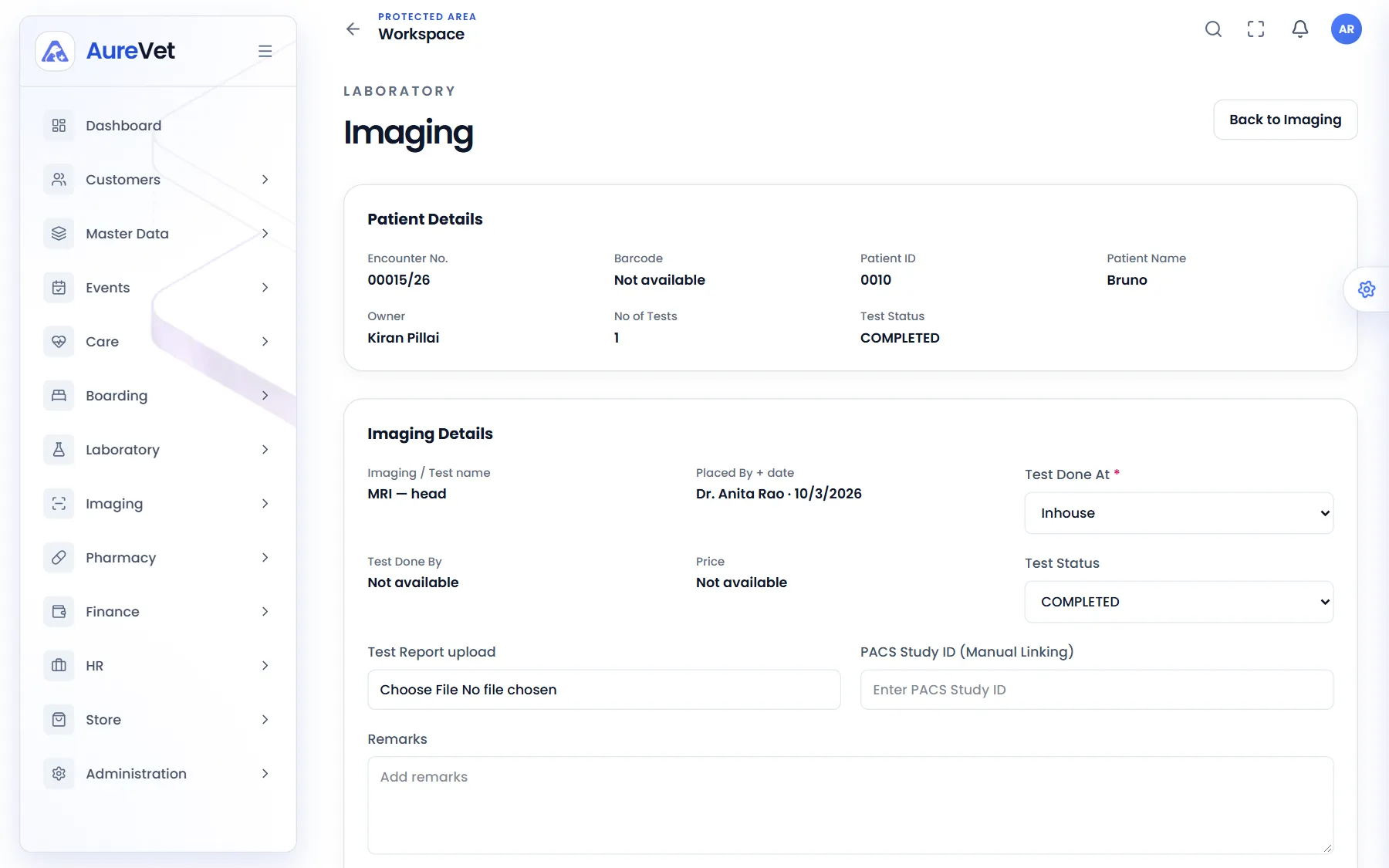
Task: Select Master Data menu item
Action: pyautogui.click(x=158, y=234)
